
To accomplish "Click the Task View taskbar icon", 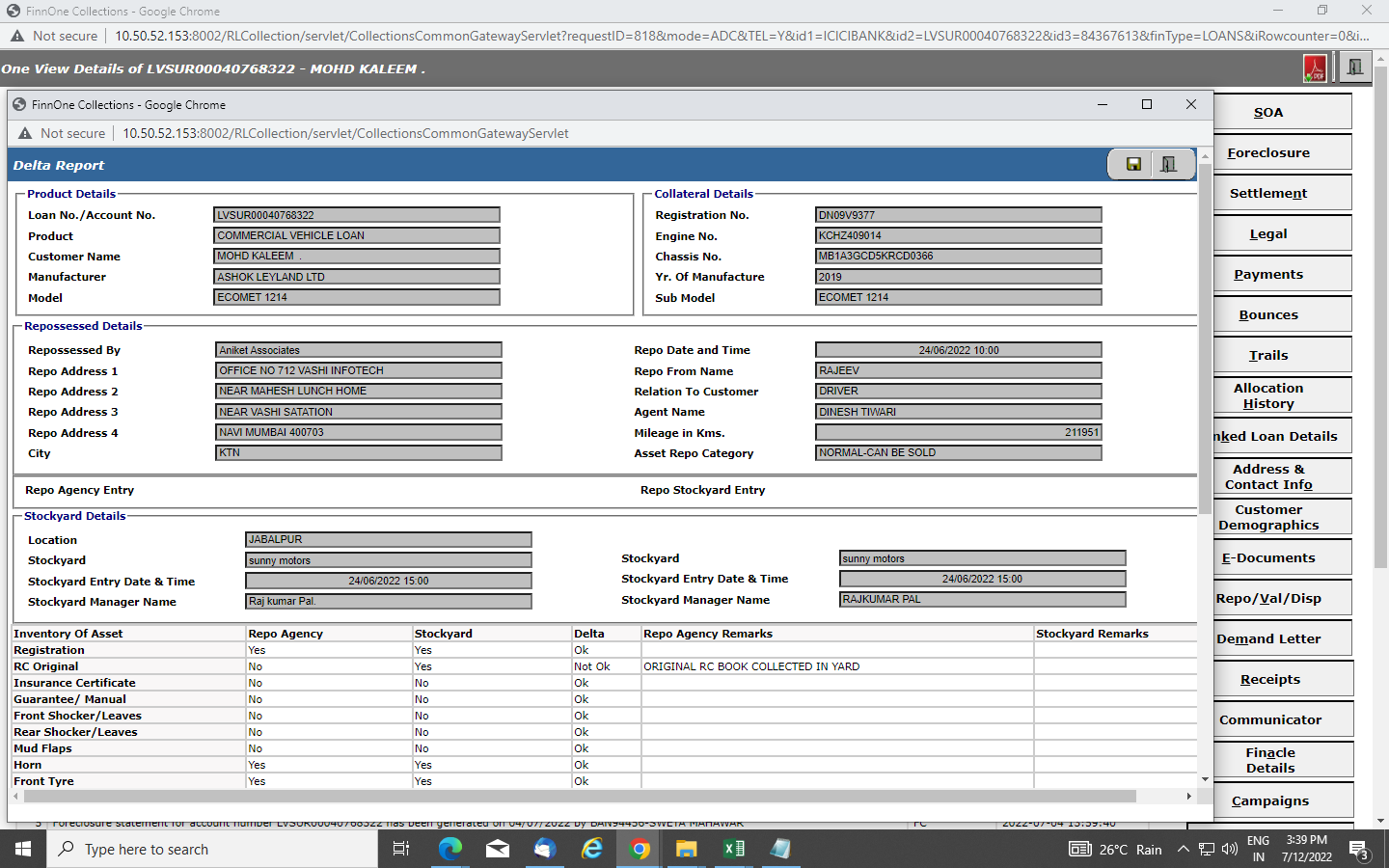I will point(401,849).
